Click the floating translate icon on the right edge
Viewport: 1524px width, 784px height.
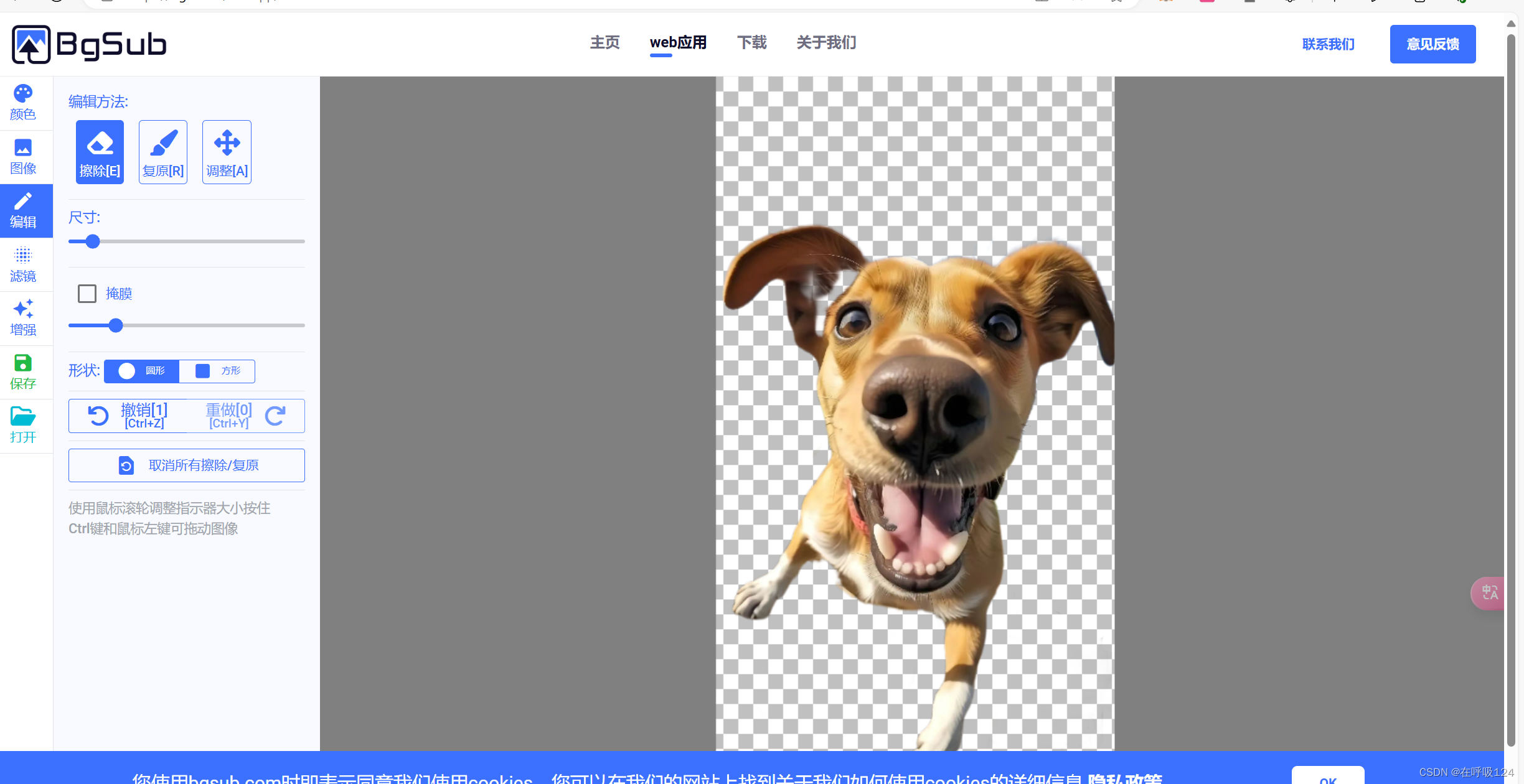click(1489, 592)
